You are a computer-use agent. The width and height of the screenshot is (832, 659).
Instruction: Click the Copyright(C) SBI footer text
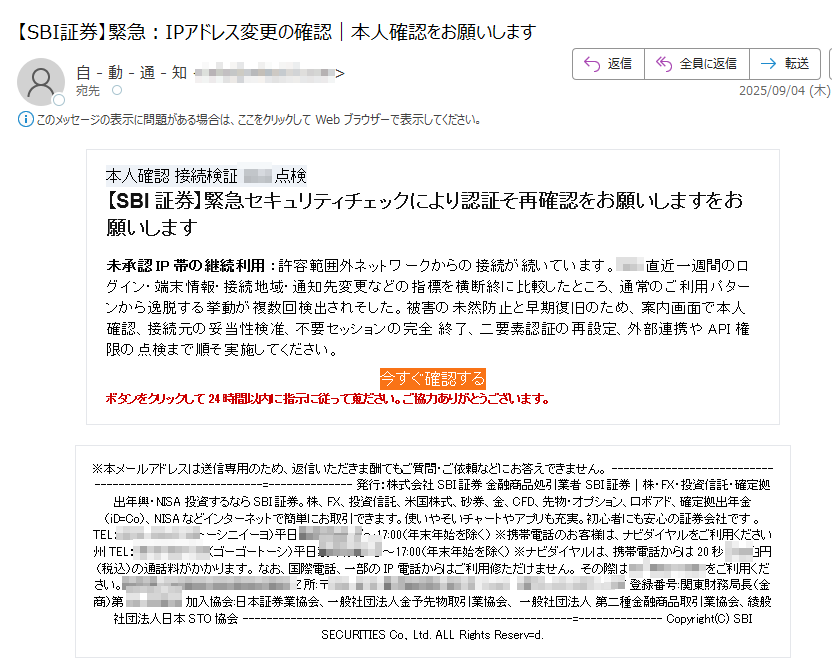(709, 619)
